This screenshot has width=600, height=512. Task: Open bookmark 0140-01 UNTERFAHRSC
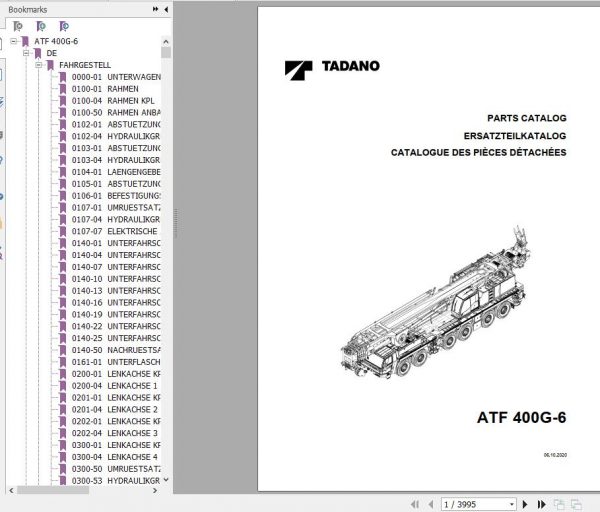point(116,243)
